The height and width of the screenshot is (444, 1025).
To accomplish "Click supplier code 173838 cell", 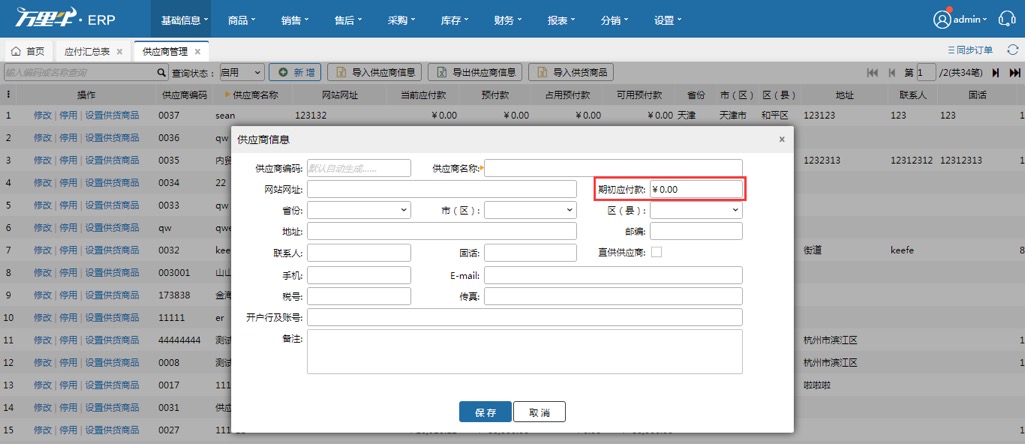I will click(173, 295).
